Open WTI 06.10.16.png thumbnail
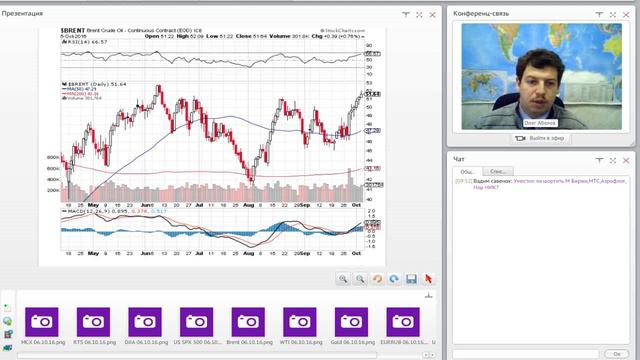Viewport: 640px width, 360px height. (300, 322)
